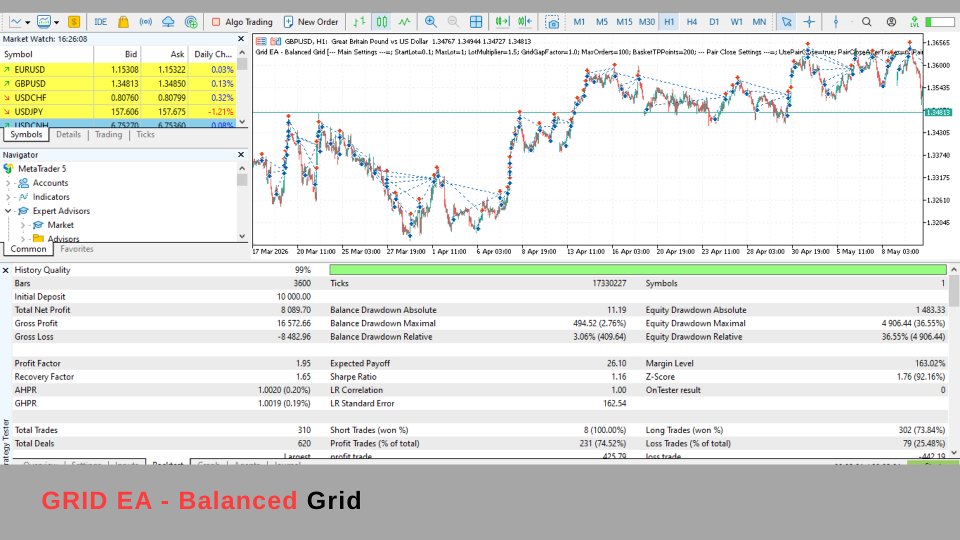This screenshot has width=960, height=540.
Task: Switch to Details tab in Market Watch
Action: (69, 135)
